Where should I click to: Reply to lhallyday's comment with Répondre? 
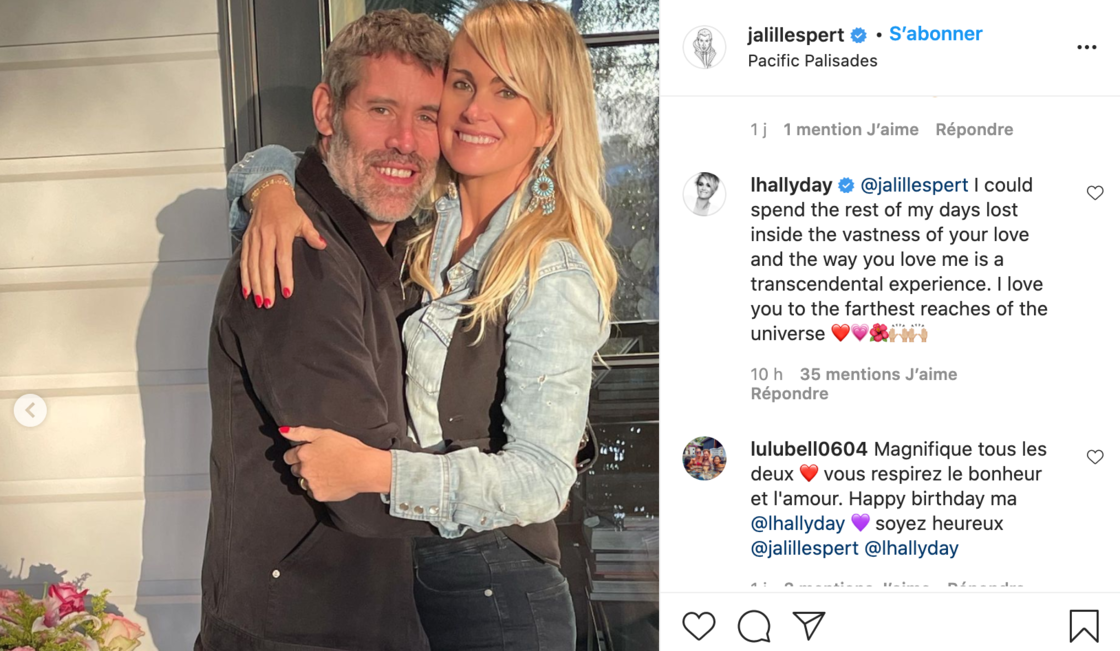coord(789,393)
